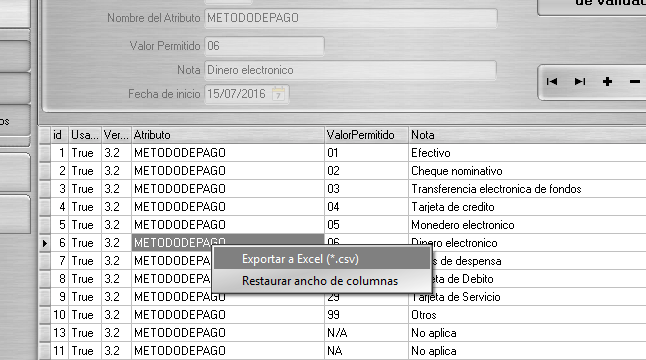Add new record with plus icon
Image resolution: width=646 pixels, height=360 pixels.
click(x=607, y=82)
